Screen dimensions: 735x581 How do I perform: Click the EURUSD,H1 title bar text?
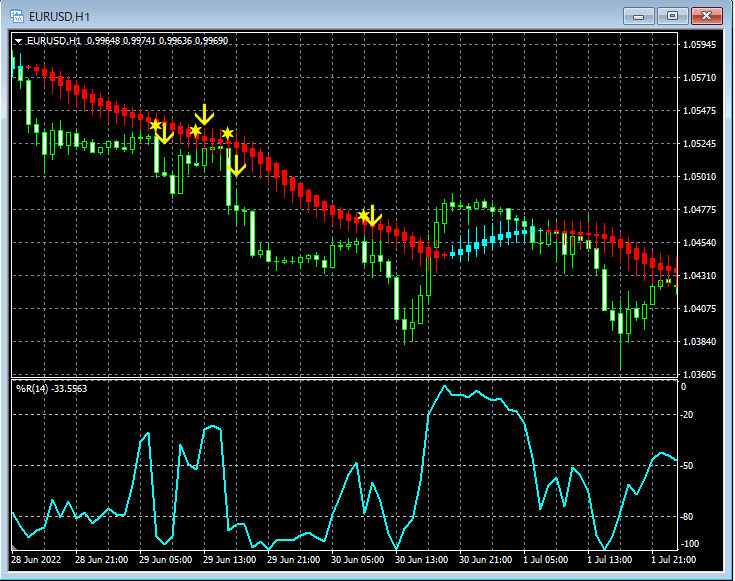click(x=59, y=17)
